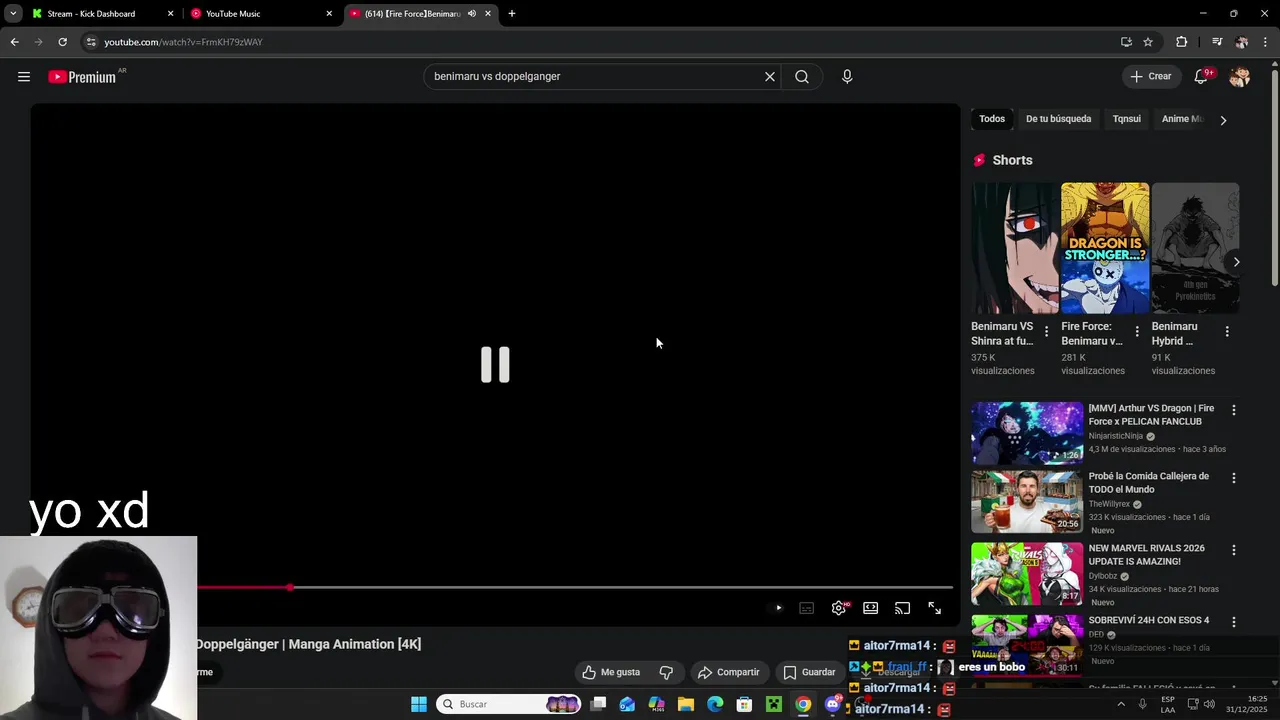Image resolution: width=1280 pixels, height=720 pixels.
Task: Cast video to a TV
Action: tap(902, 608)
